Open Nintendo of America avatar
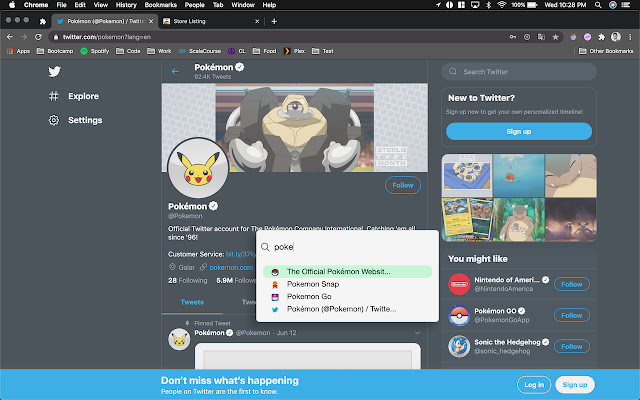 point(459,284)
